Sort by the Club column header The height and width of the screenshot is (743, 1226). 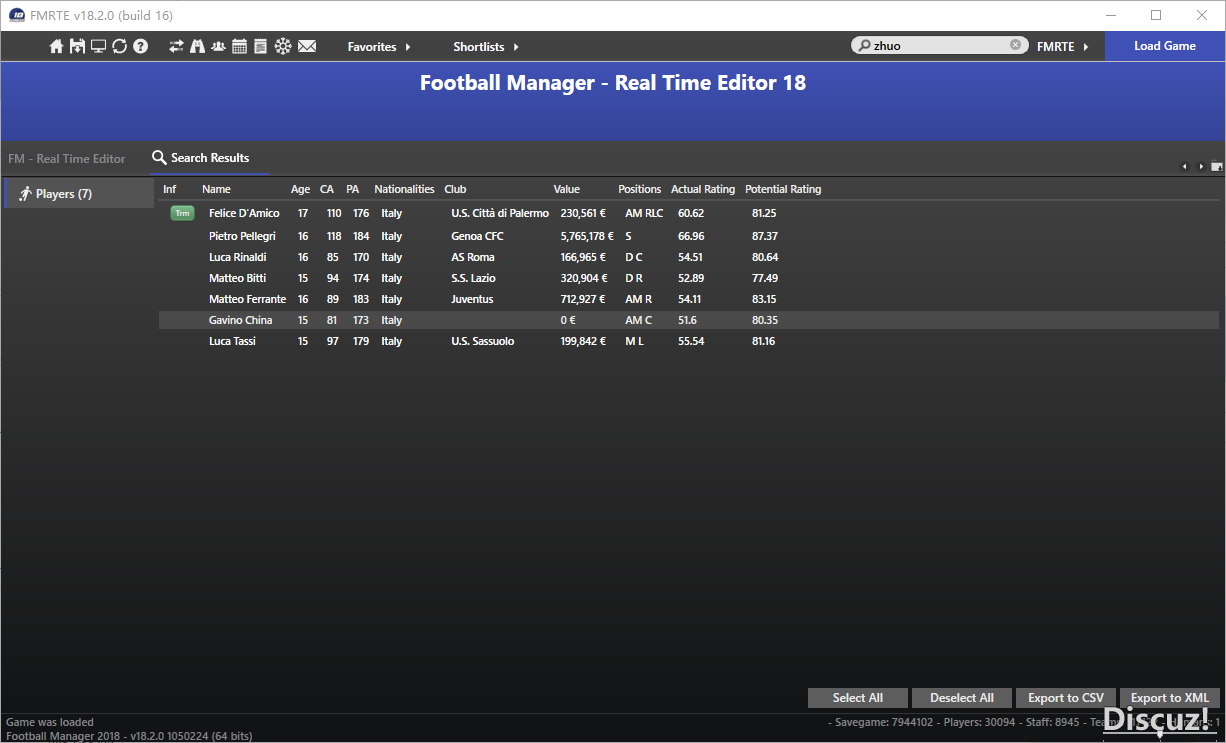tap(455, 189)
